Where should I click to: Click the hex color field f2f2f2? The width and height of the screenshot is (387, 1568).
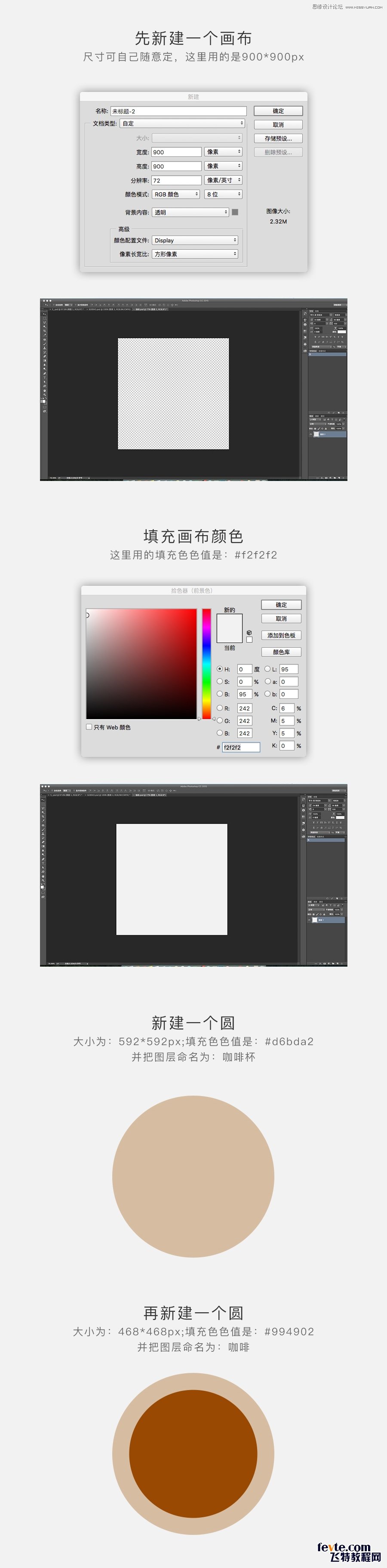tap(241, 747)
